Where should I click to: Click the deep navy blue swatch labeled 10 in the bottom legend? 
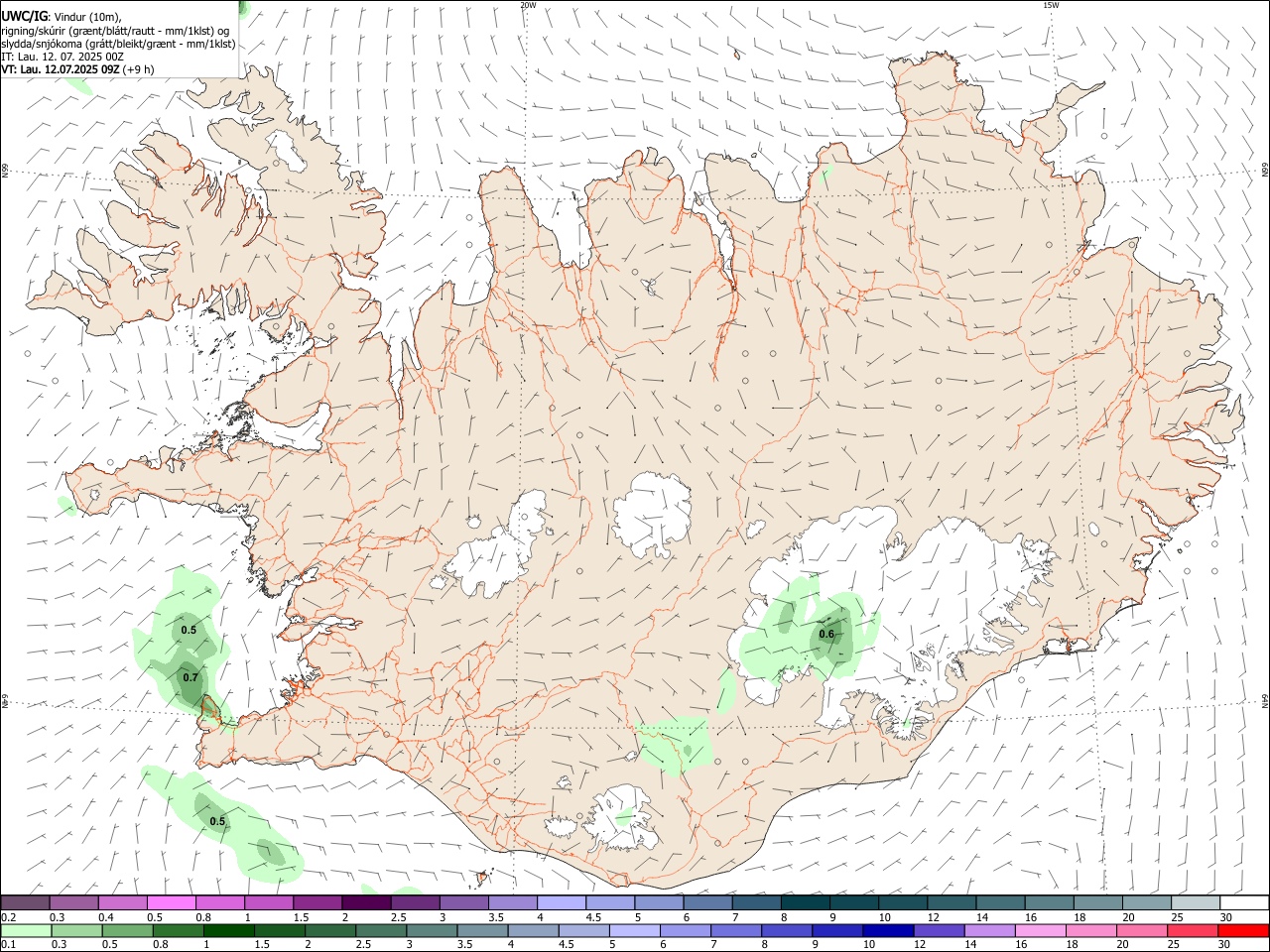coord(888,931)
